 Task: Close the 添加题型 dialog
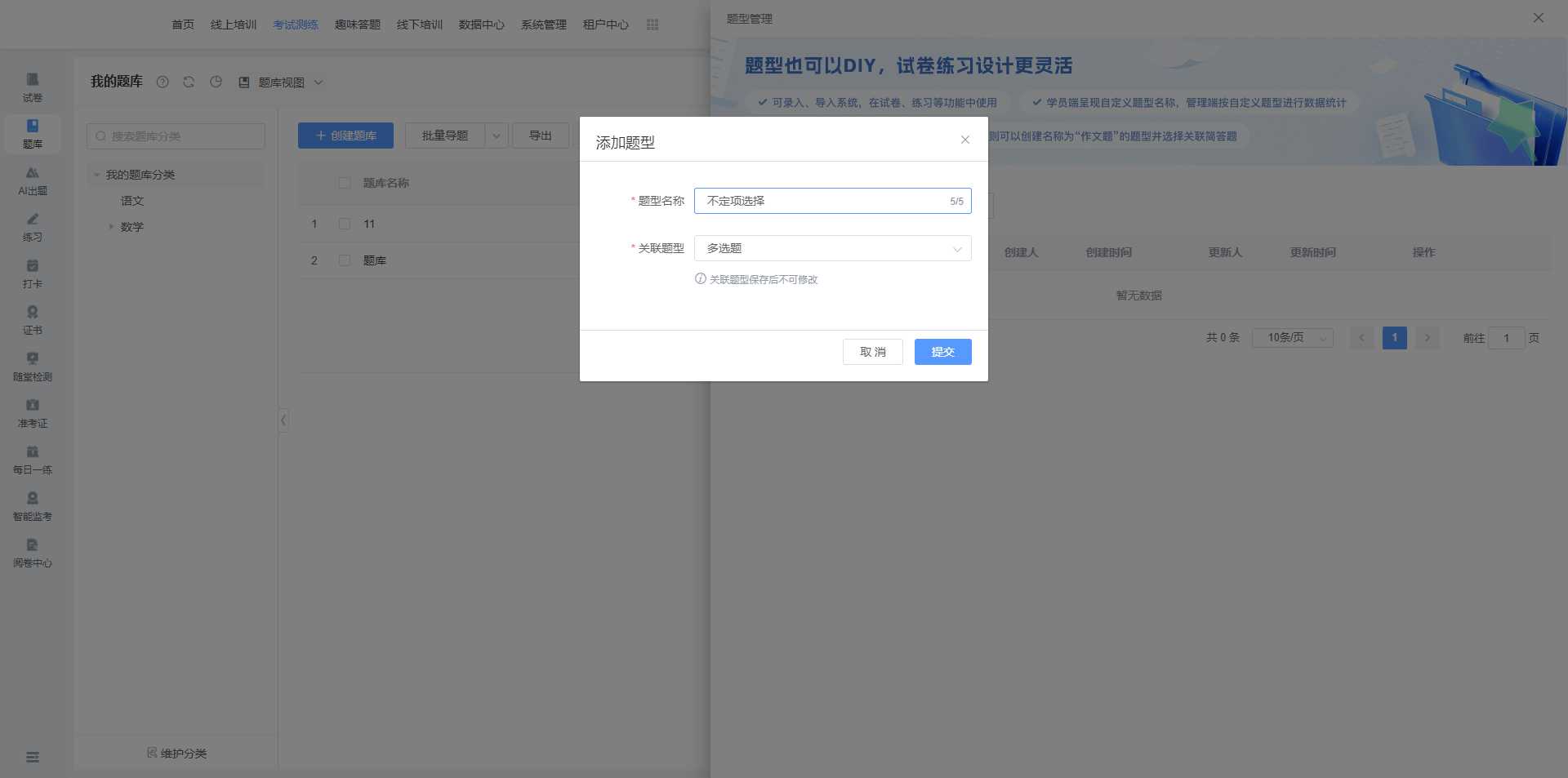pyautogui.click(x=965, y=140)
